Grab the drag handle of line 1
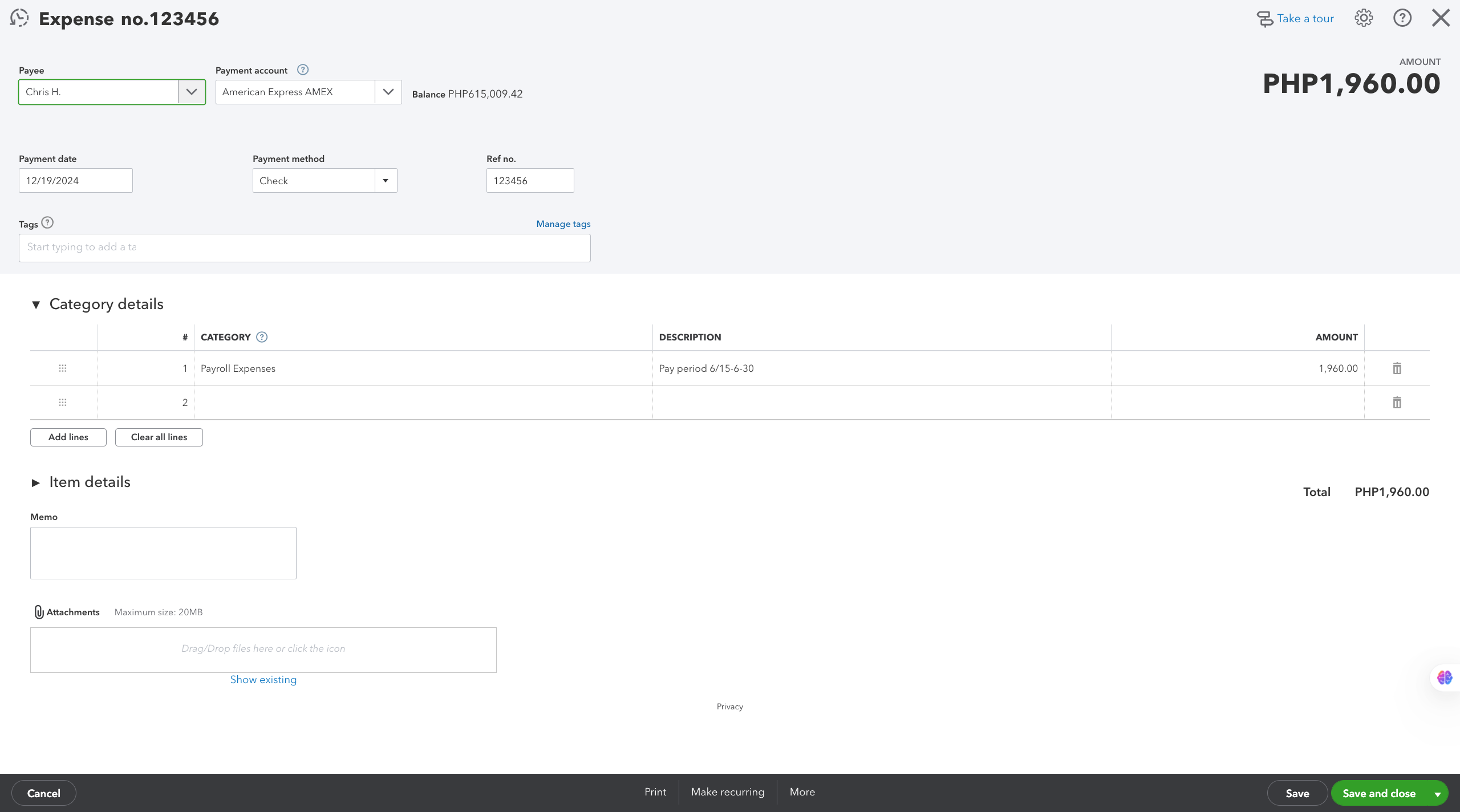The width and height of the screenshot is (1460, 812). point(63,368)
